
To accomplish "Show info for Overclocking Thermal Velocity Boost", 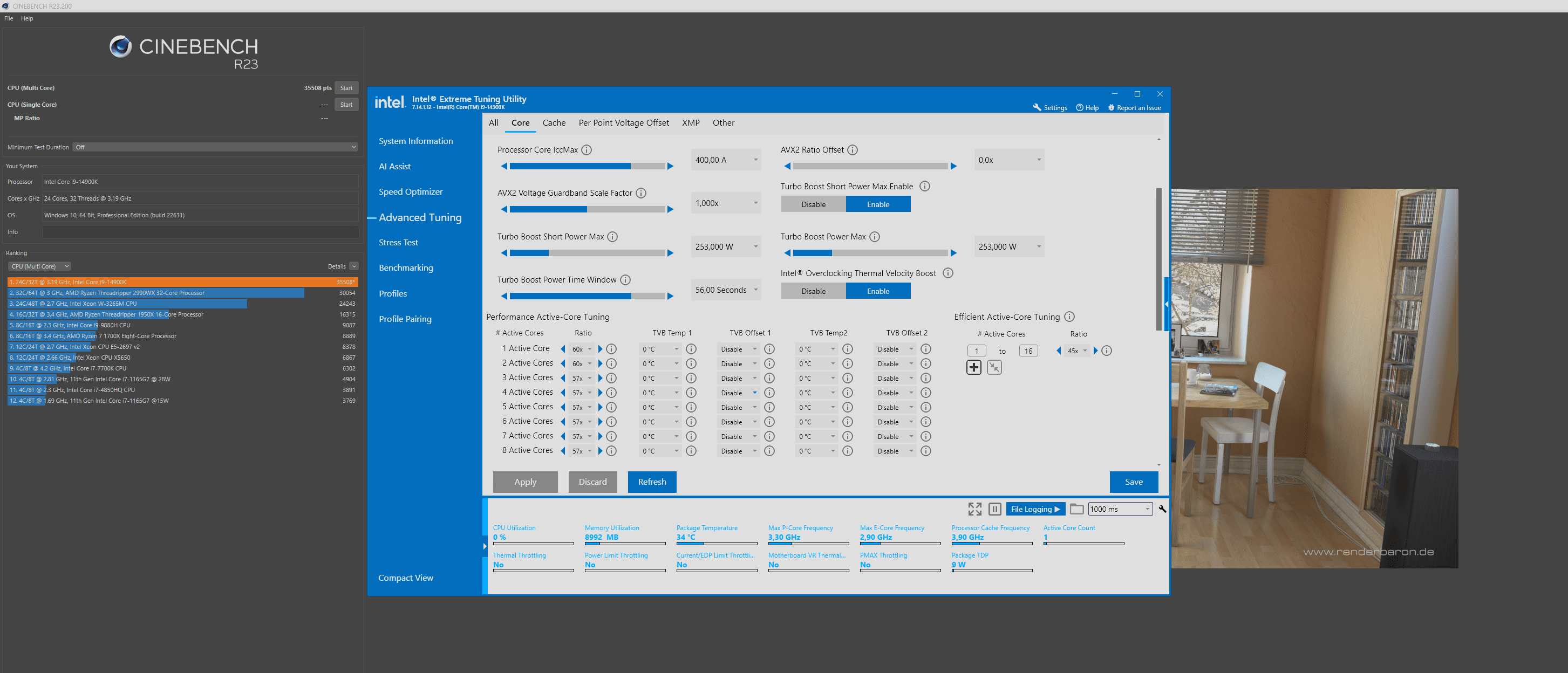I will point(947,273).
